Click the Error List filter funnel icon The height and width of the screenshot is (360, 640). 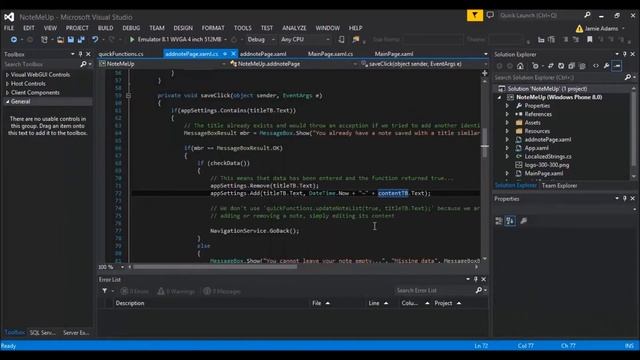[105, 291]
